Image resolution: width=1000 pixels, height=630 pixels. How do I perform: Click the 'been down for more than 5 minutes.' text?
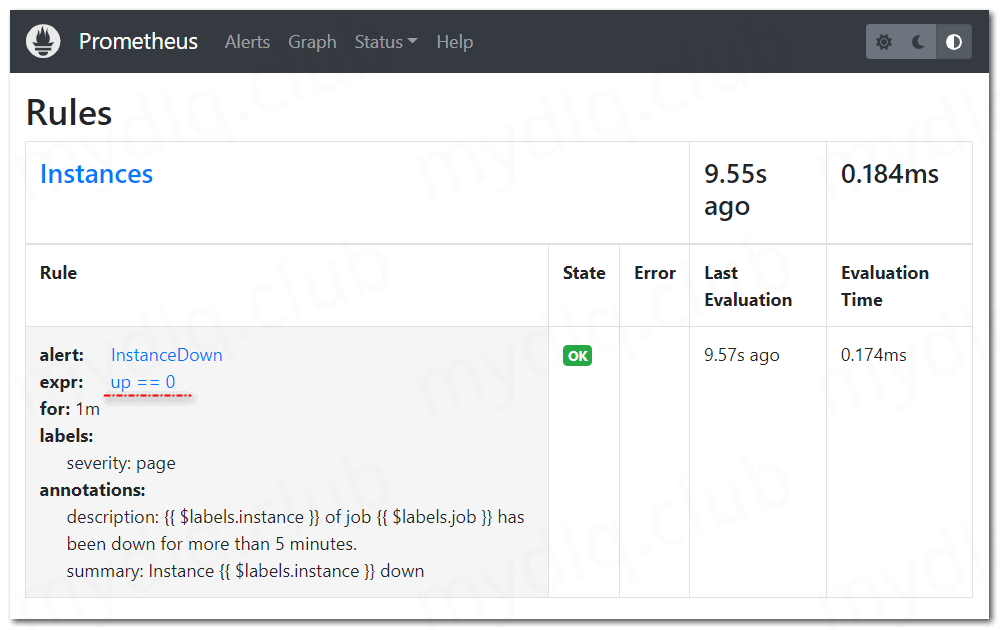[212, 544]
